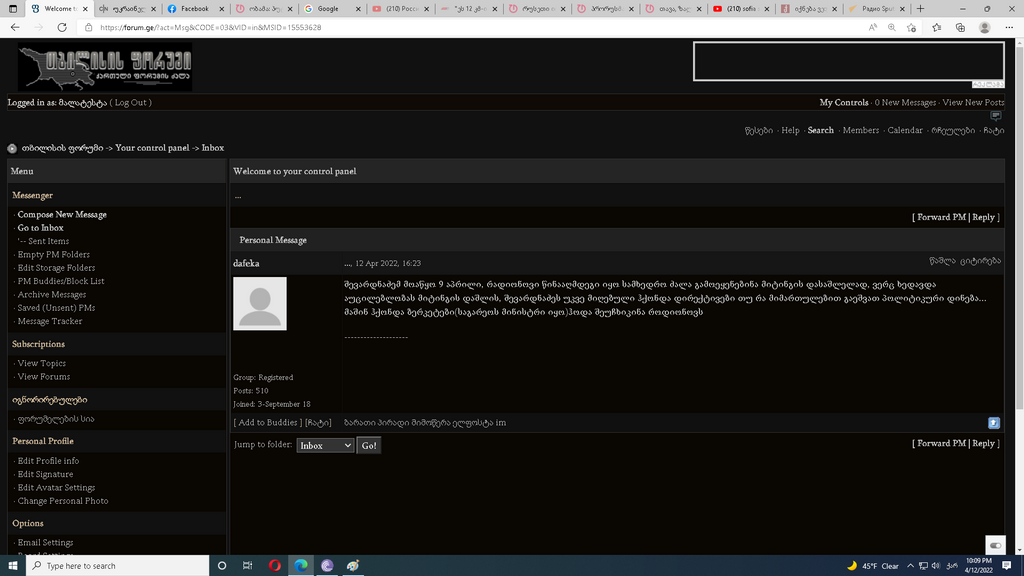Screen dimensions: 1024x576
Task: Open Email Settings under Options
Action: [x=45, y=543]
